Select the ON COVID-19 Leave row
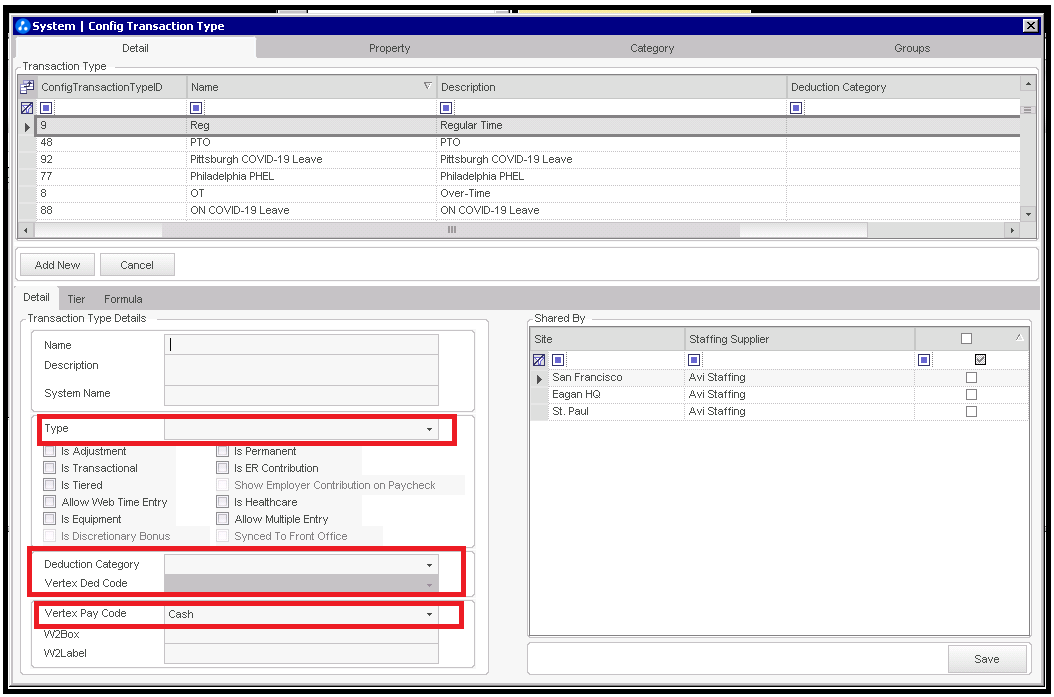Screen dimensions: 1054x697 [x=528, y=210]
